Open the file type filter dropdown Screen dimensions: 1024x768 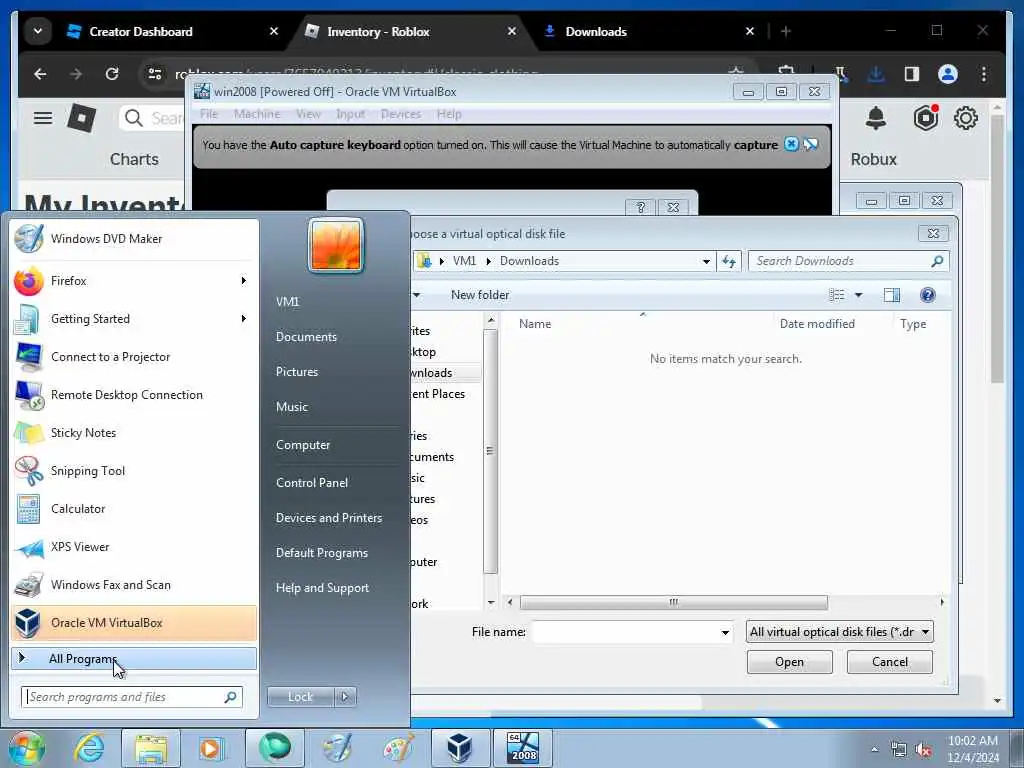(839, 632)
